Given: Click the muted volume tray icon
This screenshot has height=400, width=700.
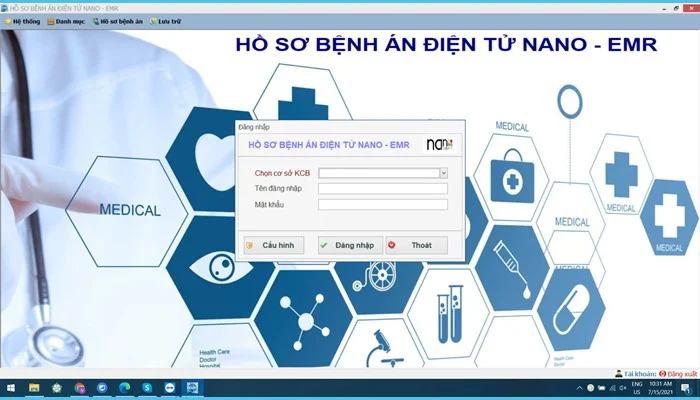Looking at the screenshot, I should 623,388.
